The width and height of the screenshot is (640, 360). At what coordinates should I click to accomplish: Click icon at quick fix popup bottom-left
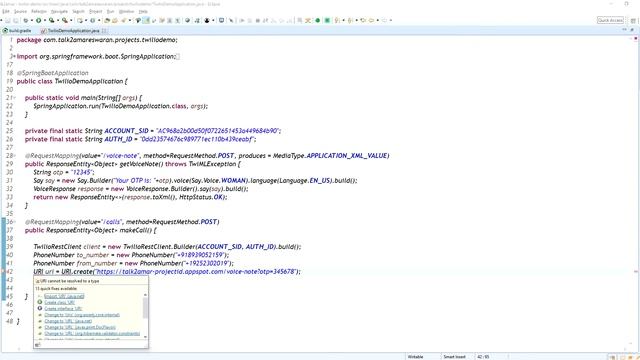click(38, 345)
